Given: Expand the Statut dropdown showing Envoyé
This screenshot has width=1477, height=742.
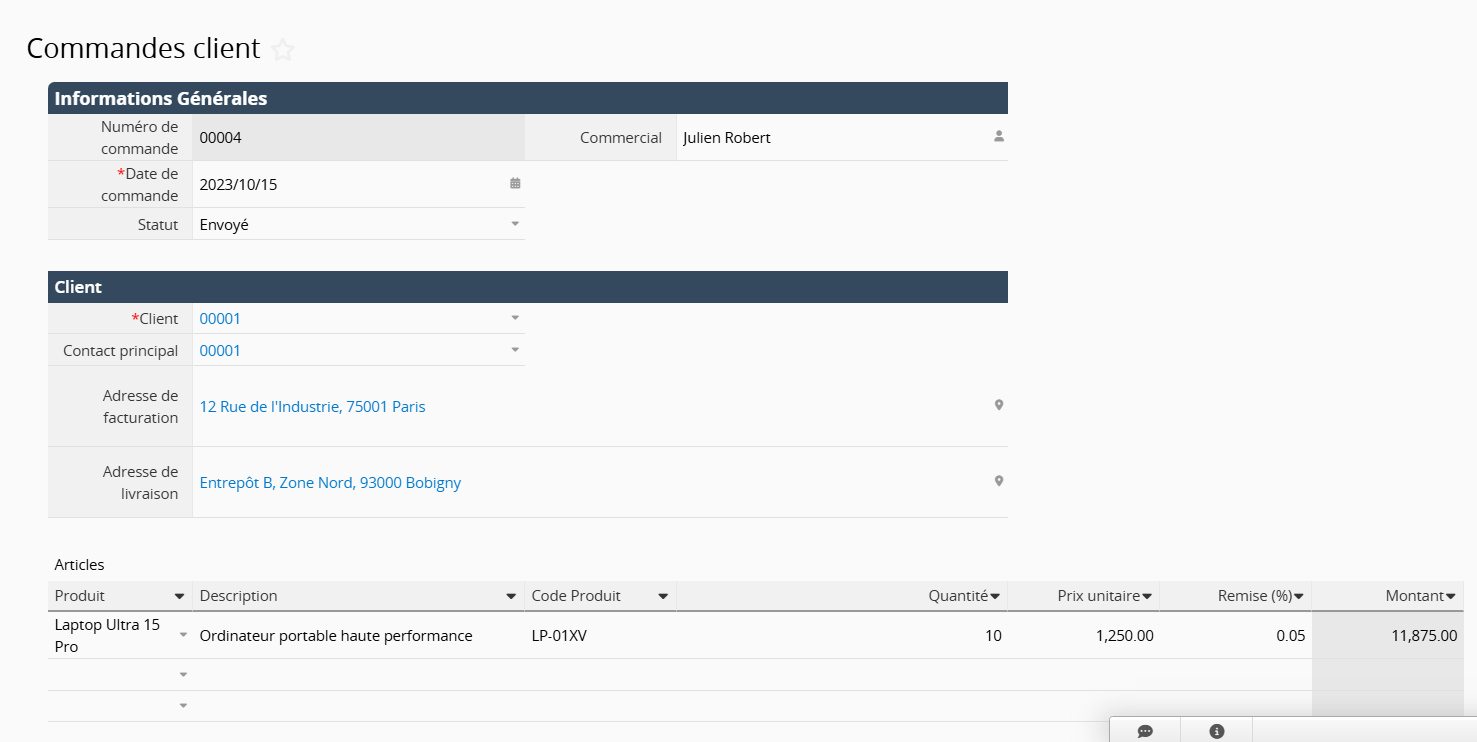Looking at the screenshot, I should 515,224.
